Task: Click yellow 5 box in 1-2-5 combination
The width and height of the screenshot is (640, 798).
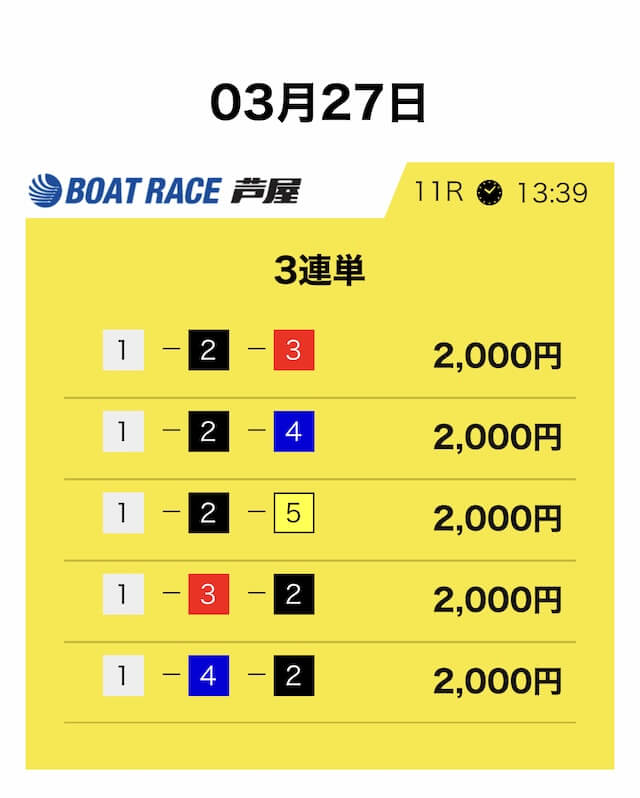Action: pos(294,513)
